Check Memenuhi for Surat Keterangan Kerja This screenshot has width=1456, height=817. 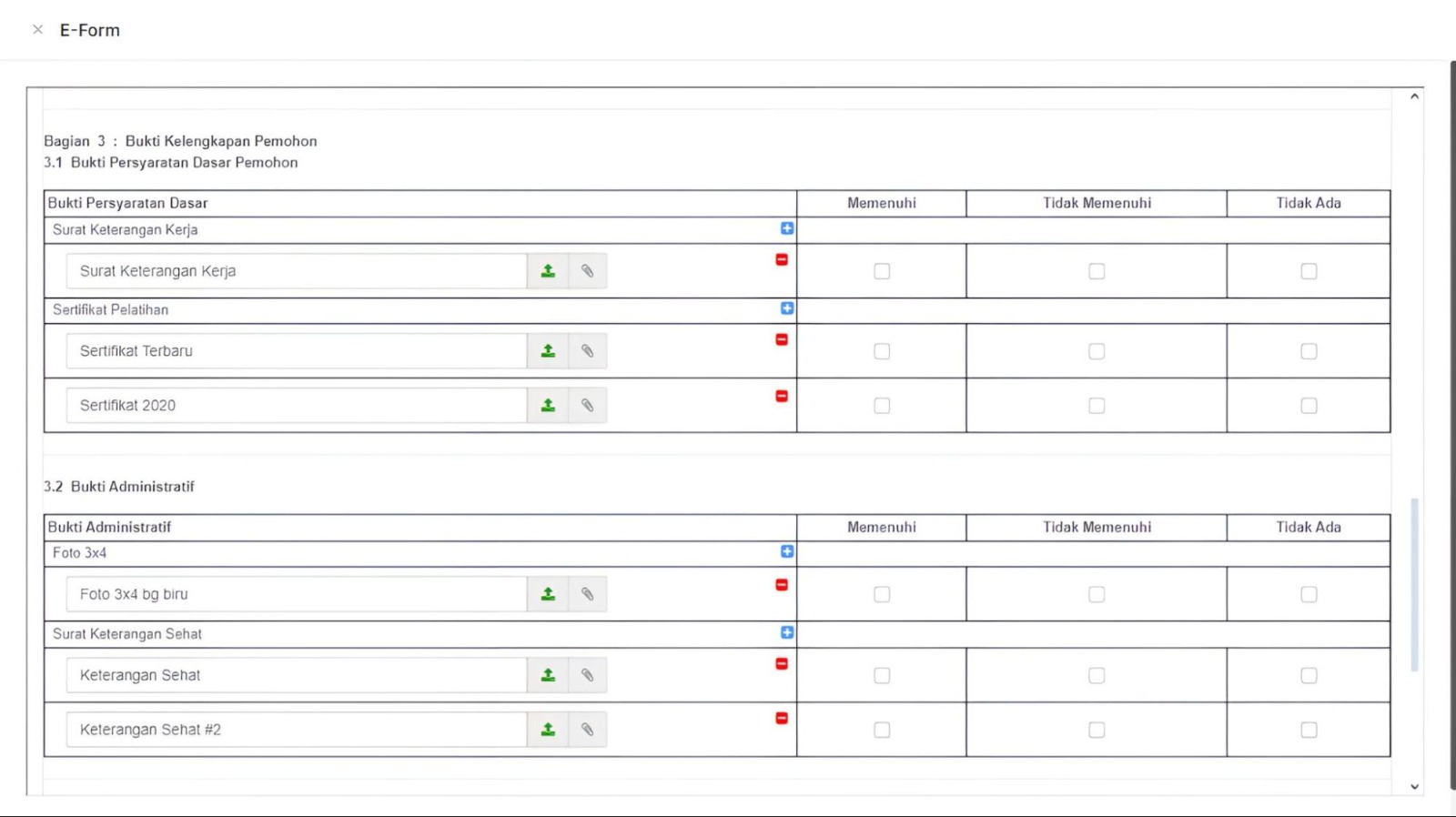pos(882,271)
